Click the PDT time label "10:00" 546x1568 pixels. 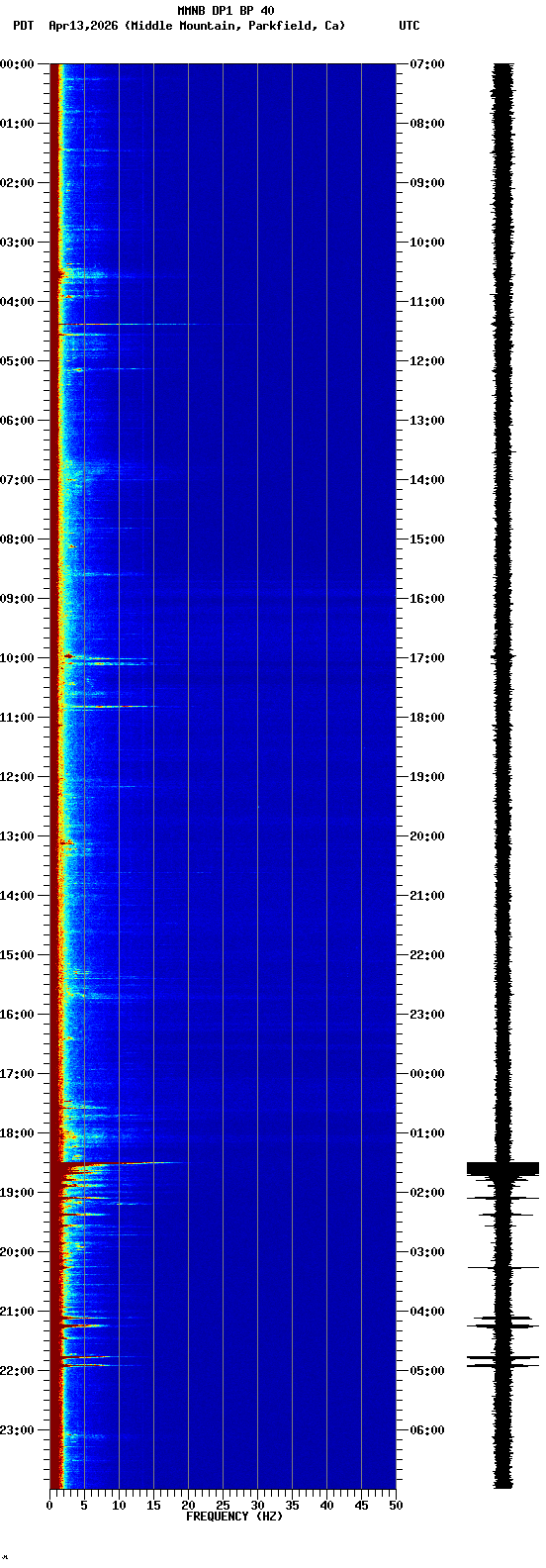tap(17, 658)
